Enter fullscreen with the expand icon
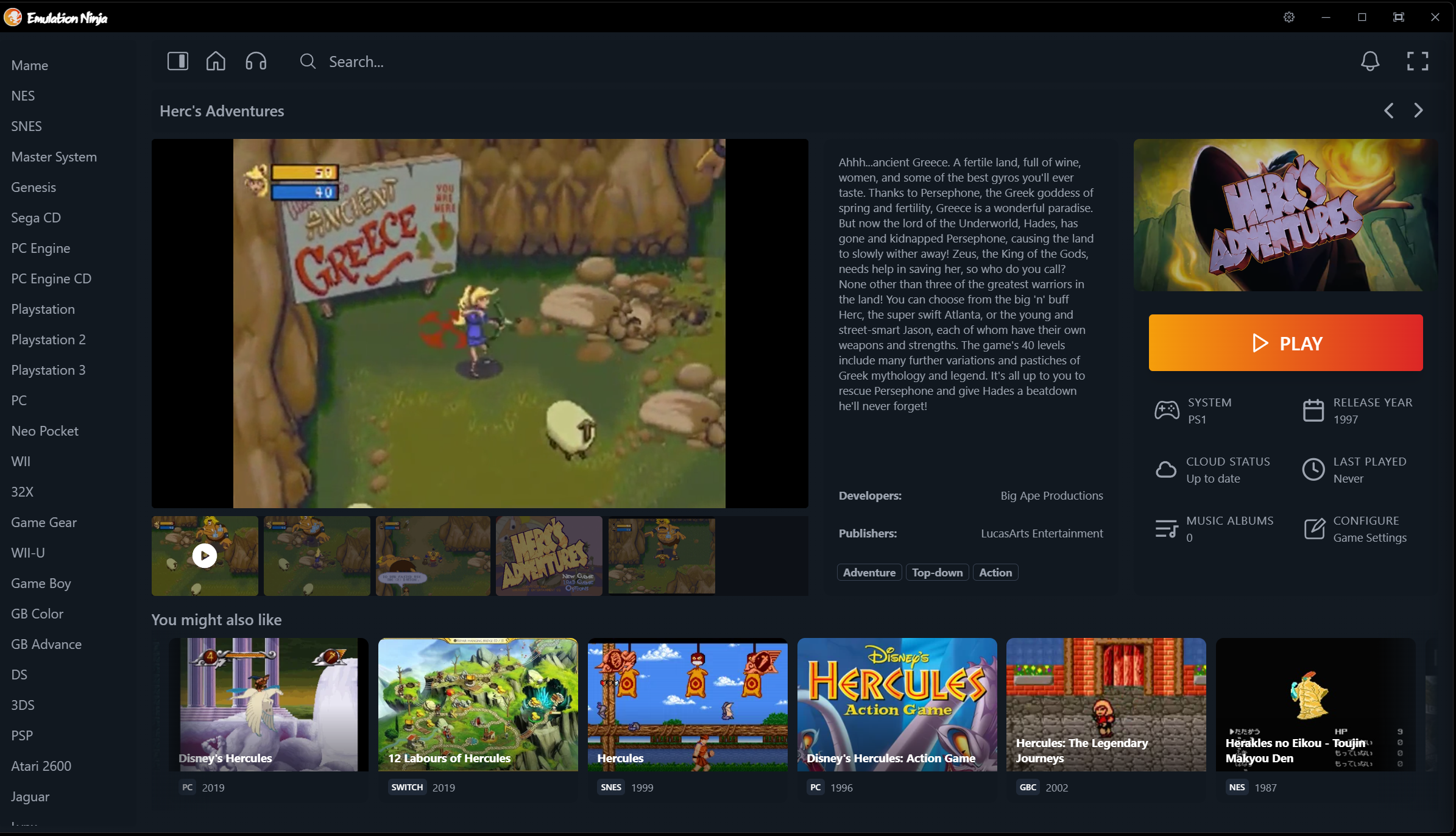 [1418, 61]
